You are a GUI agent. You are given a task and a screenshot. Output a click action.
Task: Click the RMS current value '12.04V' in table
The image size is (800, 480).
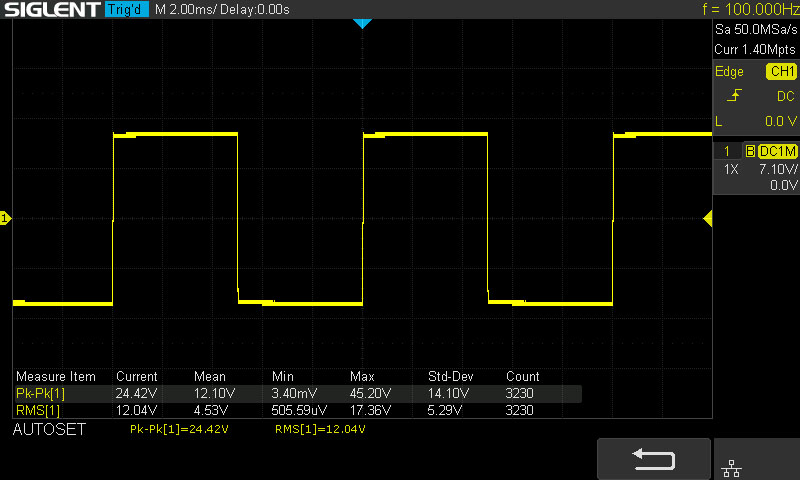coord(136,411)
